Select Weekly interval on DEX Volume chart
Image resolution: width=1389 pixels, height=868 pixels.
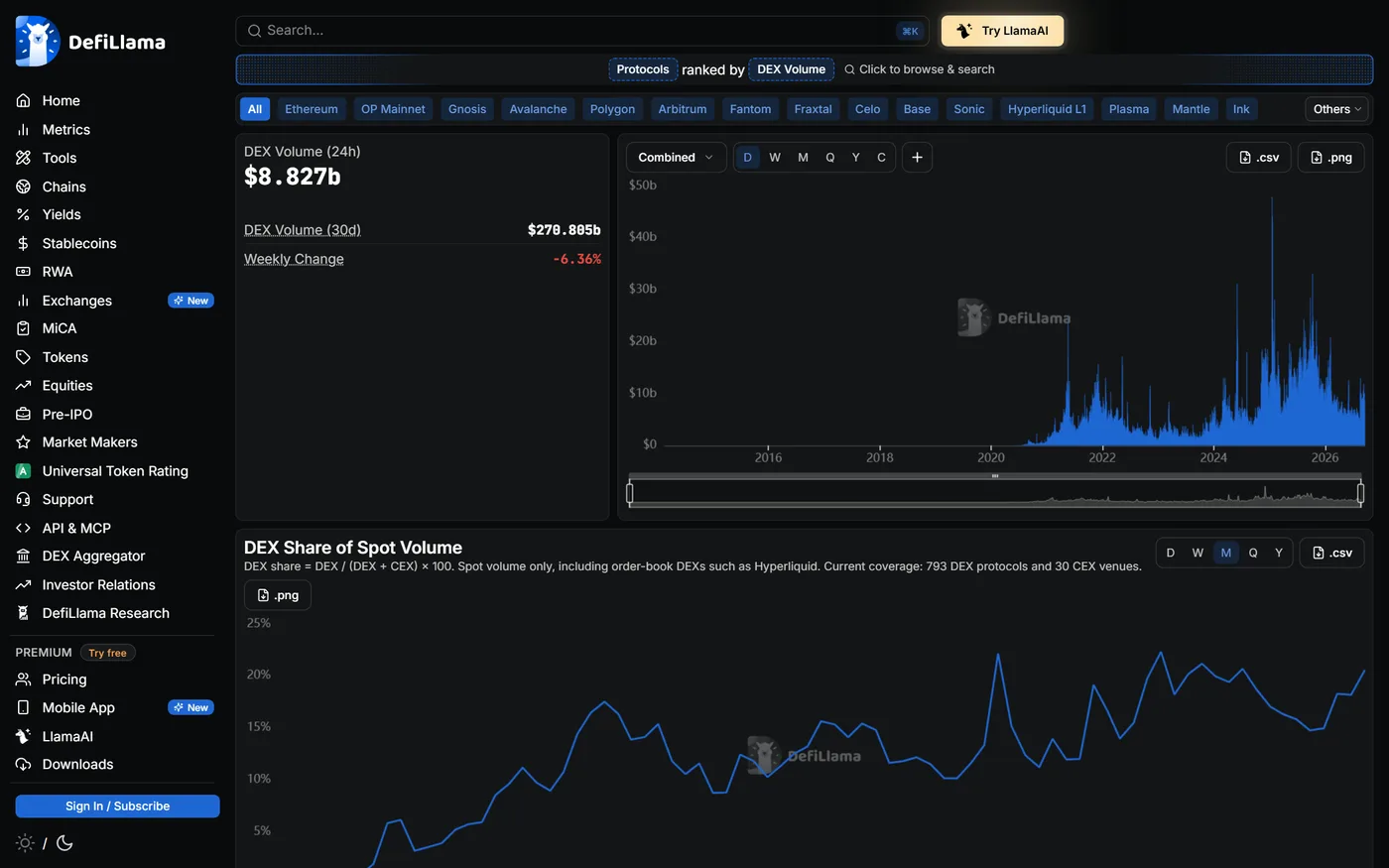tap(775, 158)
